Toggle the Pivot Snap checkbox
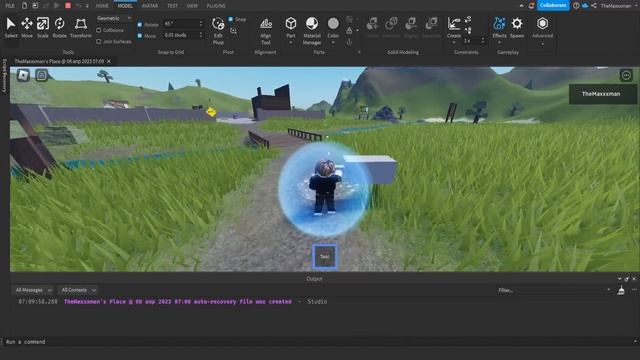Image resolution: width=640 pixels, height=360 pixels. [231, 19]
